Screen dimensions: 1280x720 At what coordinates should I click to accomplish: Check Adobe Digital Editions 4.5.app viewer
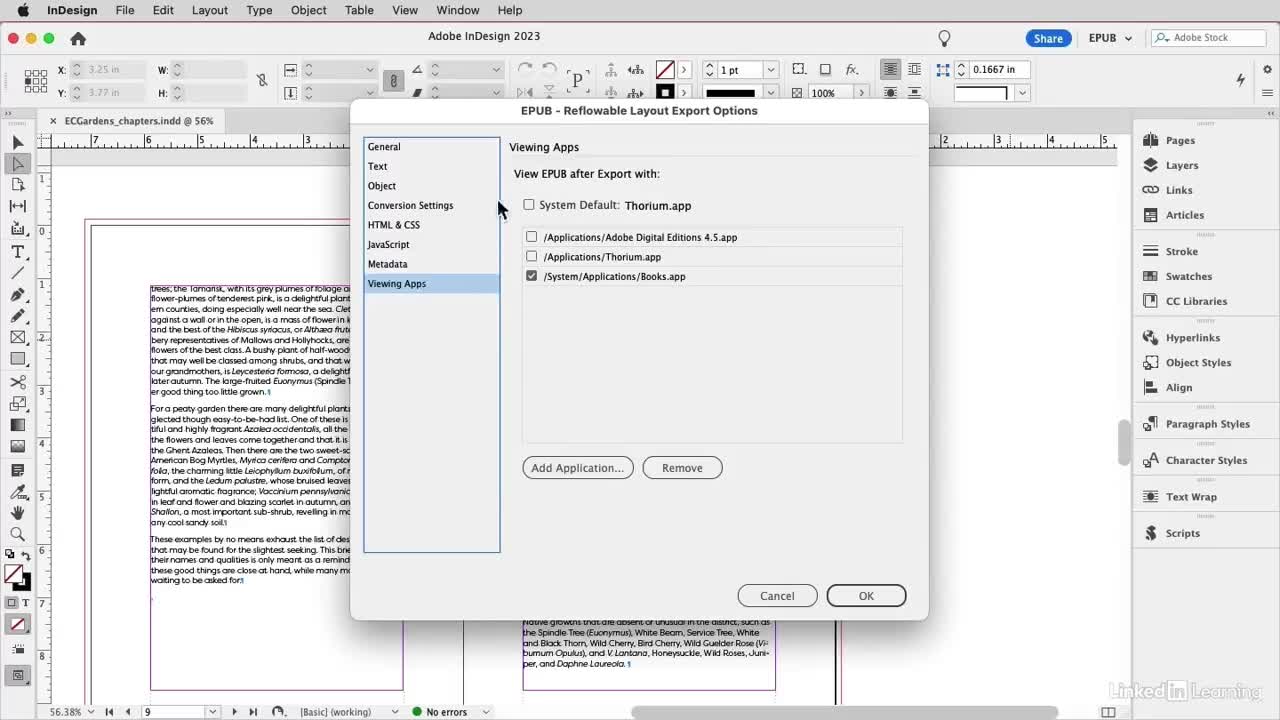pyautogui.click(x=532, y=237)
